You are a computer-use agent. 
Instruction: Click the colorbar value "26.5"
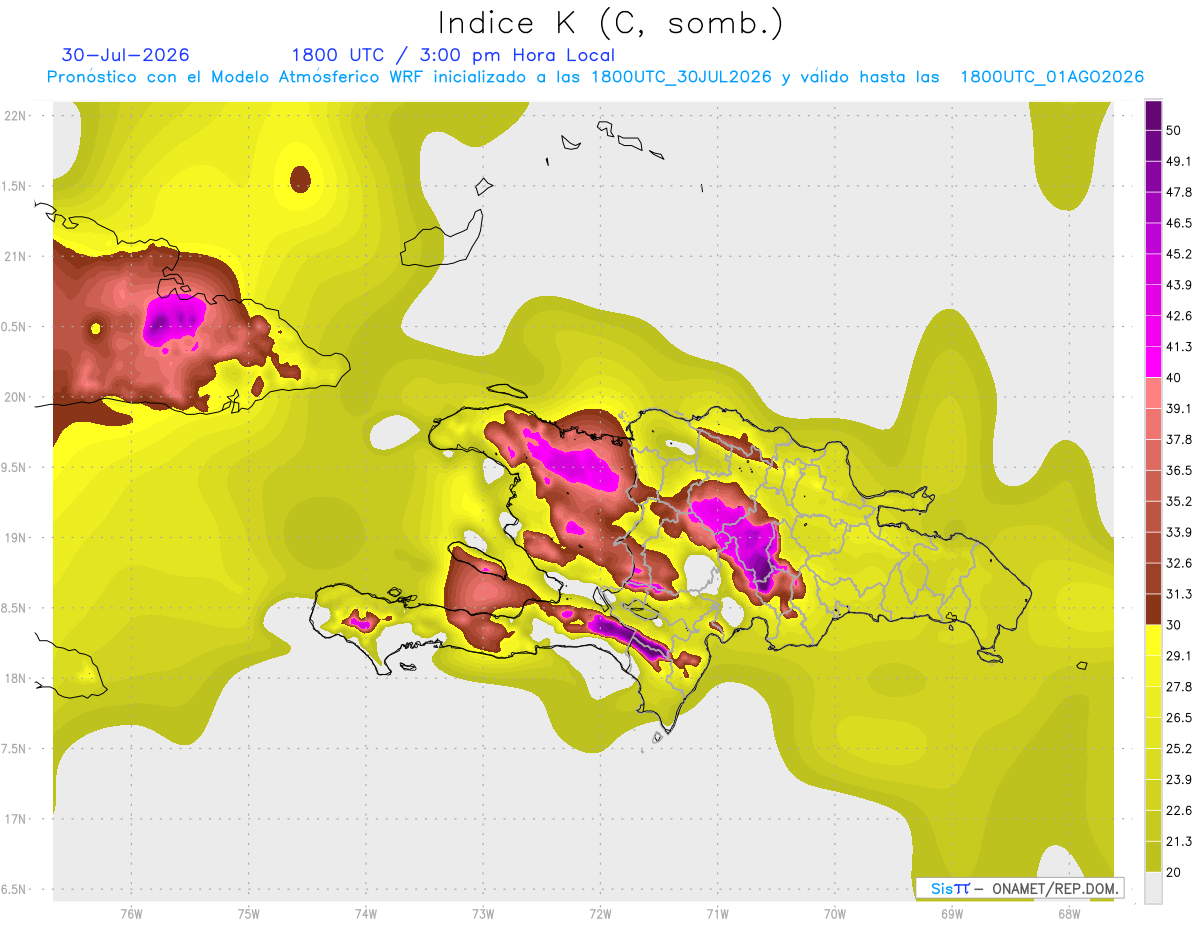point(1178,718)
